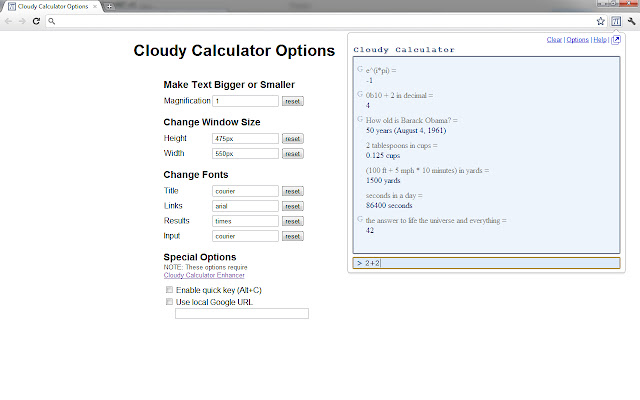Reset the Magnification value
This screenshot has width=640, height=400.
(292, 101)
